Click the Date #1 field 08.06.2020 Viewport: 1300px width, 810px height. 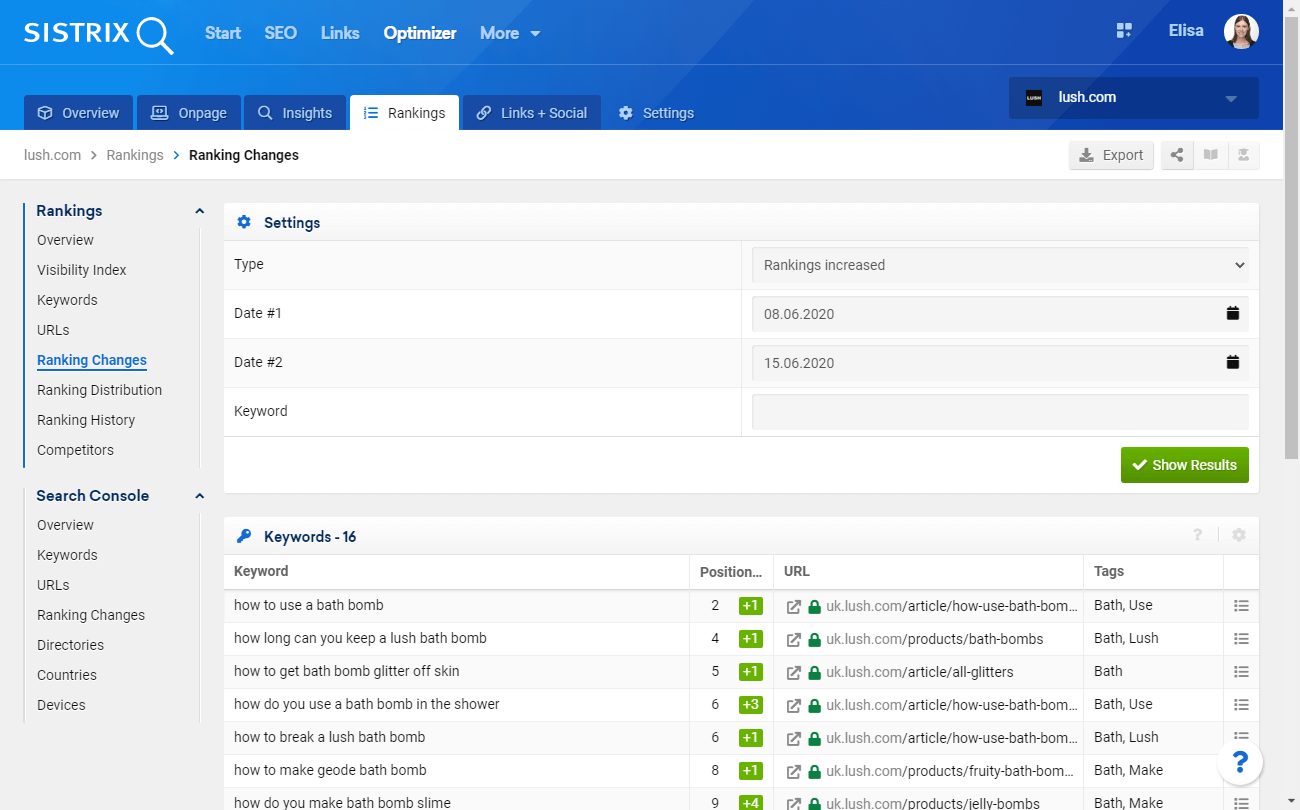pos(1000,314)
